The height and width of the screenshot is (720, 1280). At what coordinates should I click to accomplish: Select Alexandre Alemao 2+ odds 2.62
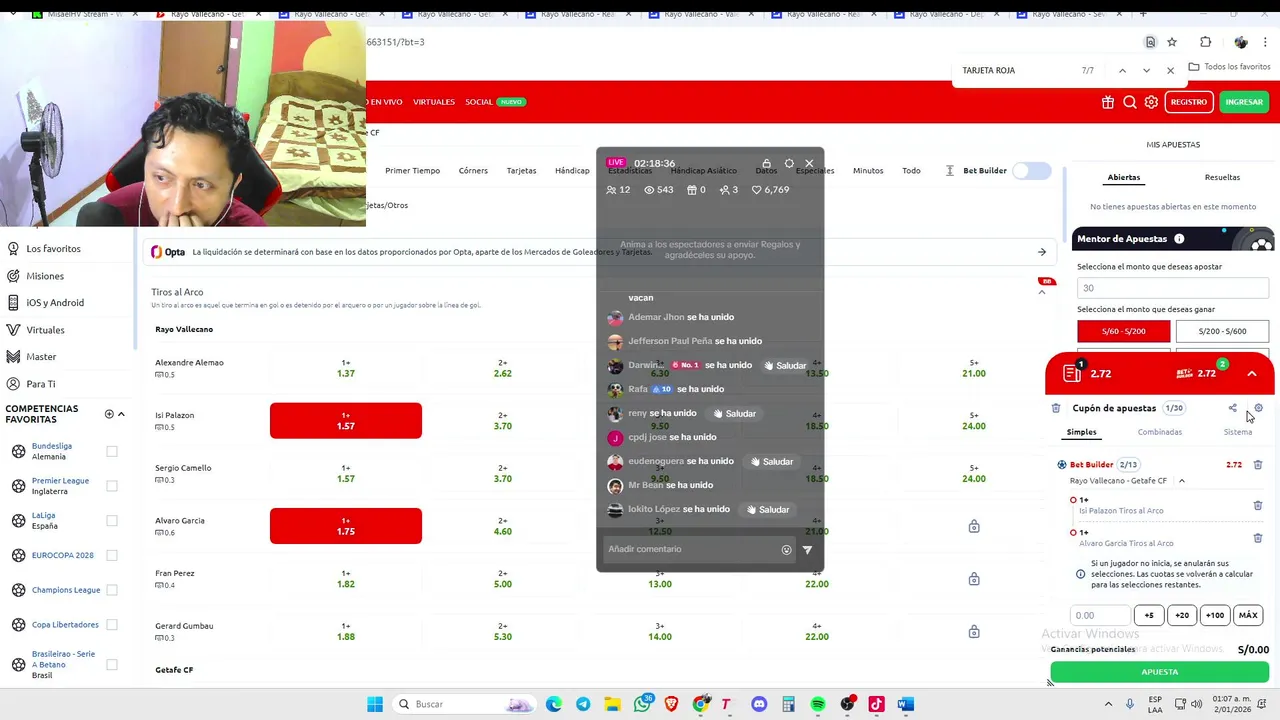click(503, 368)
